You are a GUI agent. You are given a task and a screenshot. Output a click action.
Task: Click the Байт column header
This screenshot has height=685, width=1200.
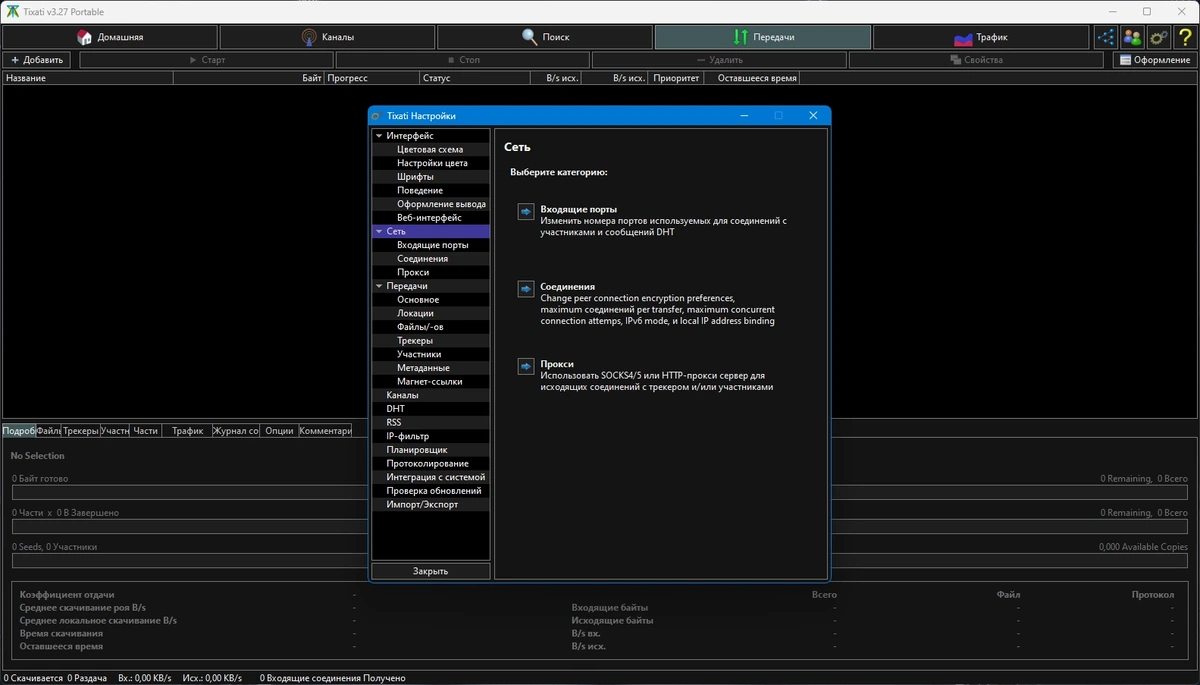249,78
